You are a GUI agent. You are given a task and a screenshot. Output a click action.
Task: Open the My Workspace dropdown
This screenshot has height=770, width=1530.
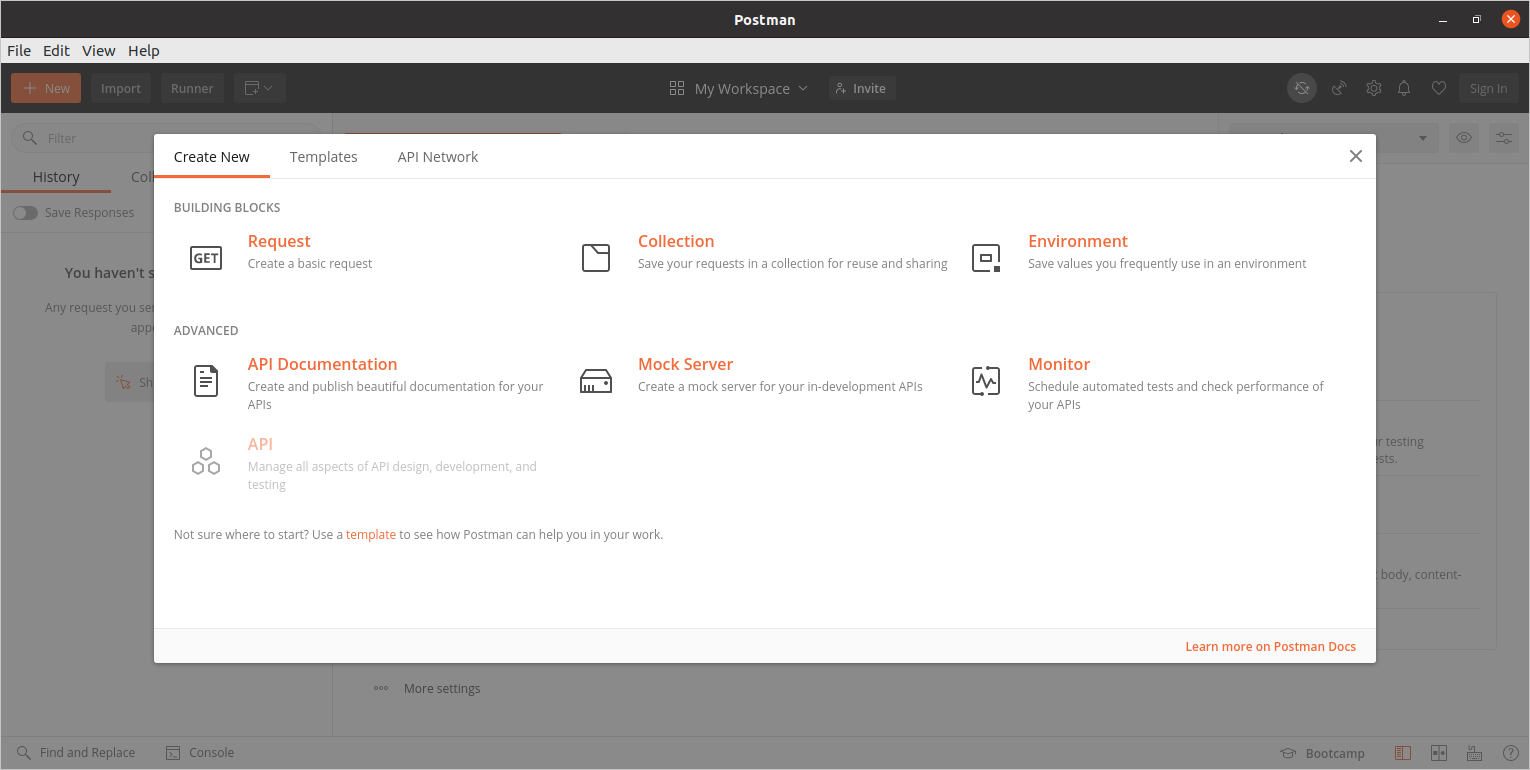pyautogui.click(x=740, y=88)
